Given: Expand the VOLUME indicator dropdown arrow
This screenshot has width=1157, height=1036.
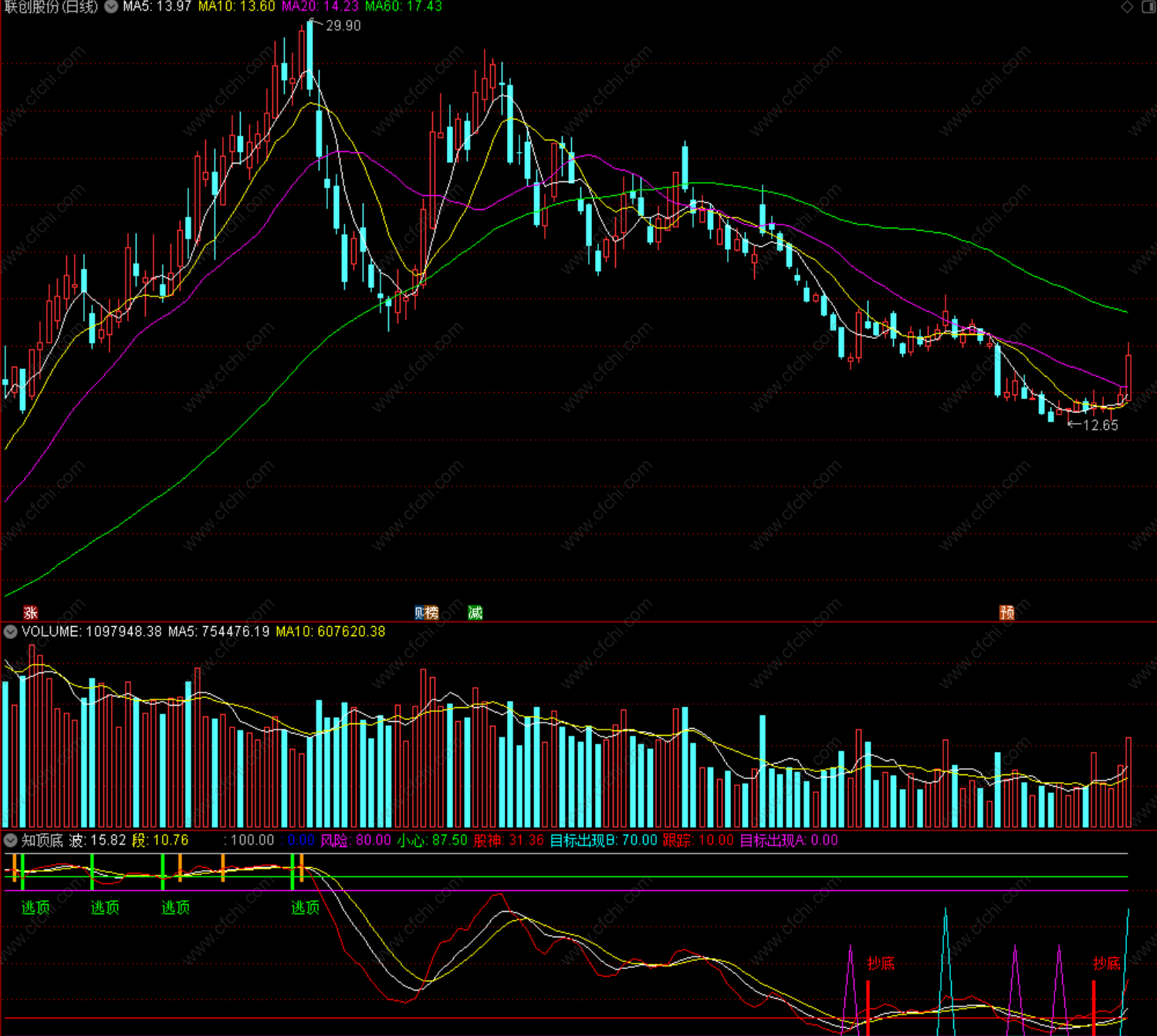Looking at the screenshot, I should (10, 631).
